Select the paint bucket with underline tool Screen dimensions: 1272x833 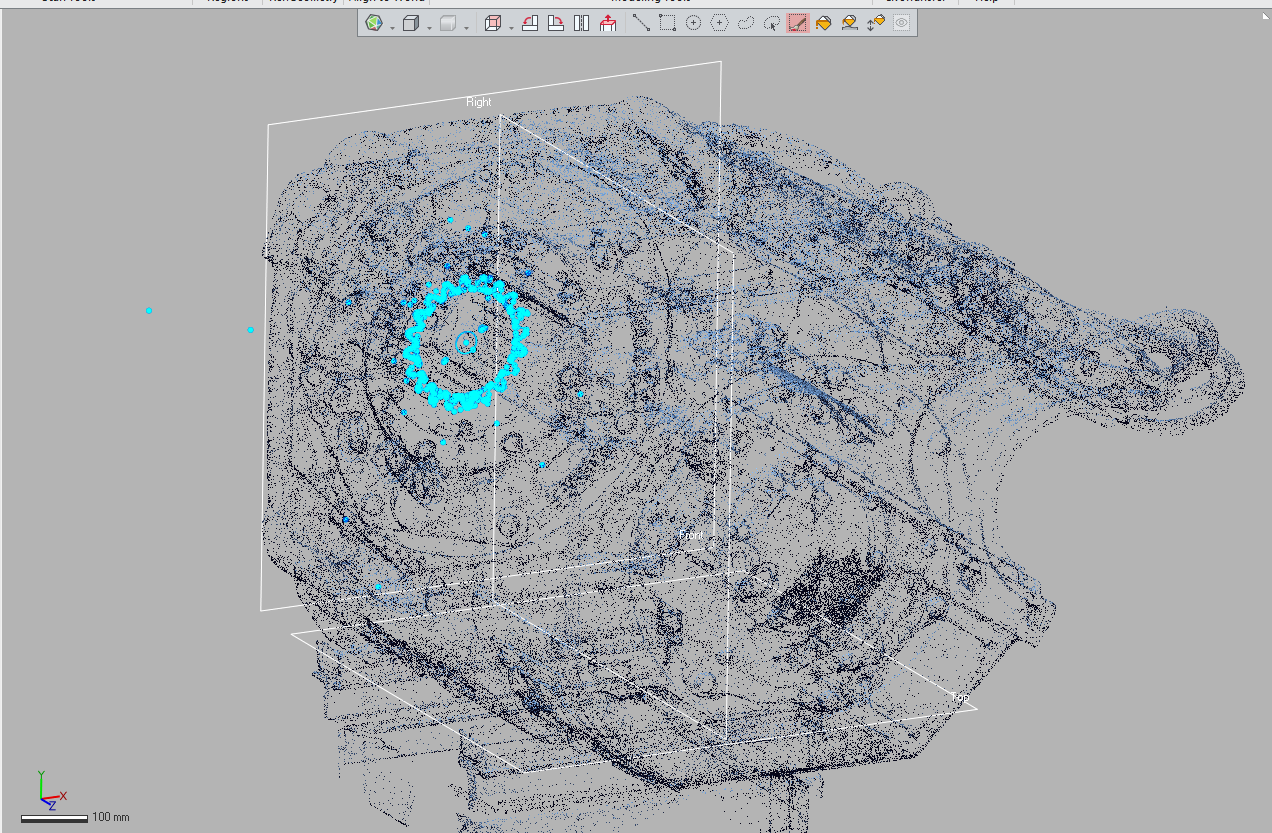click(x=849, y=23)
